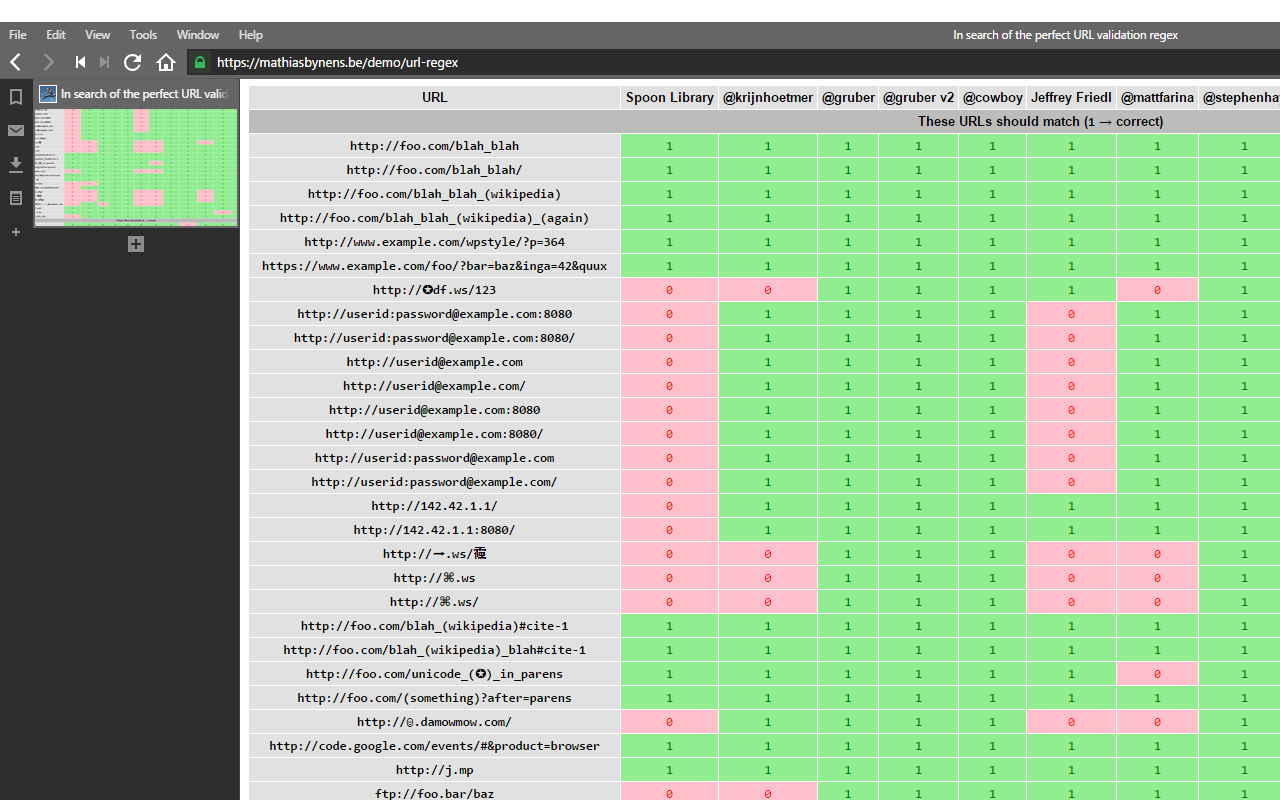
Task: Click the https://www.example.com/foo/?bar=baz URL cell
Action: 435,266
